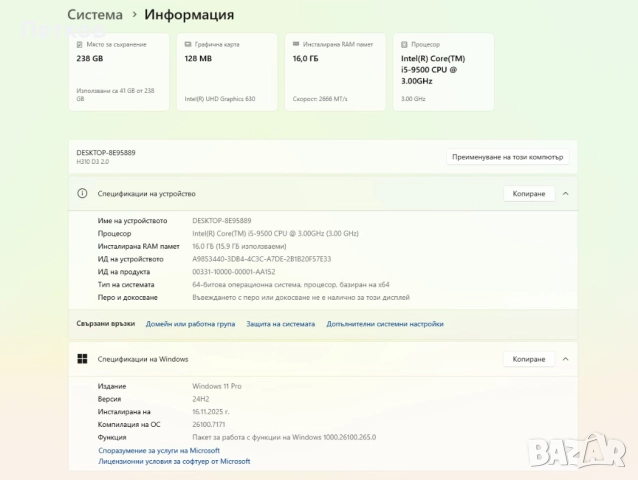Copy Windows specifications with Копиране

(529, 359)
